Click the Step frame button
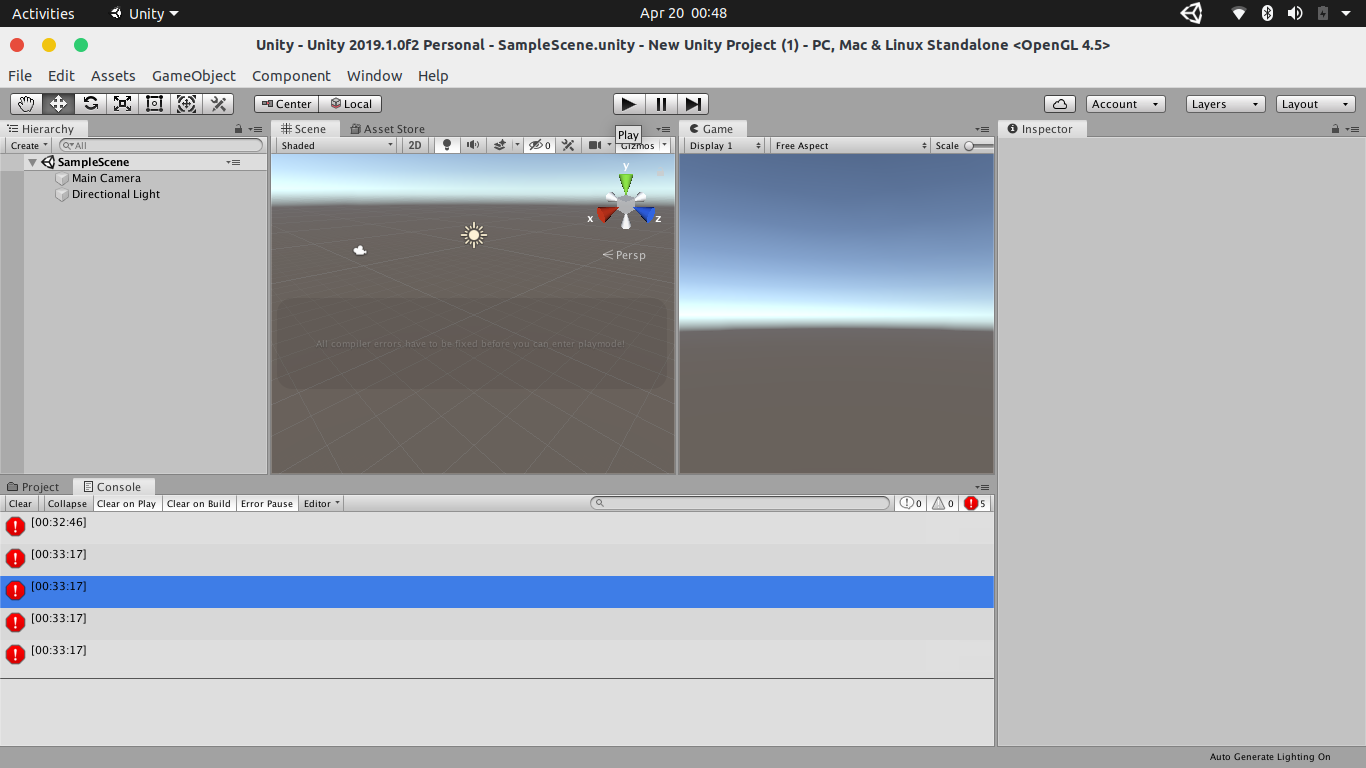This screenshot has height=768, width=1366. coord(693,104)
